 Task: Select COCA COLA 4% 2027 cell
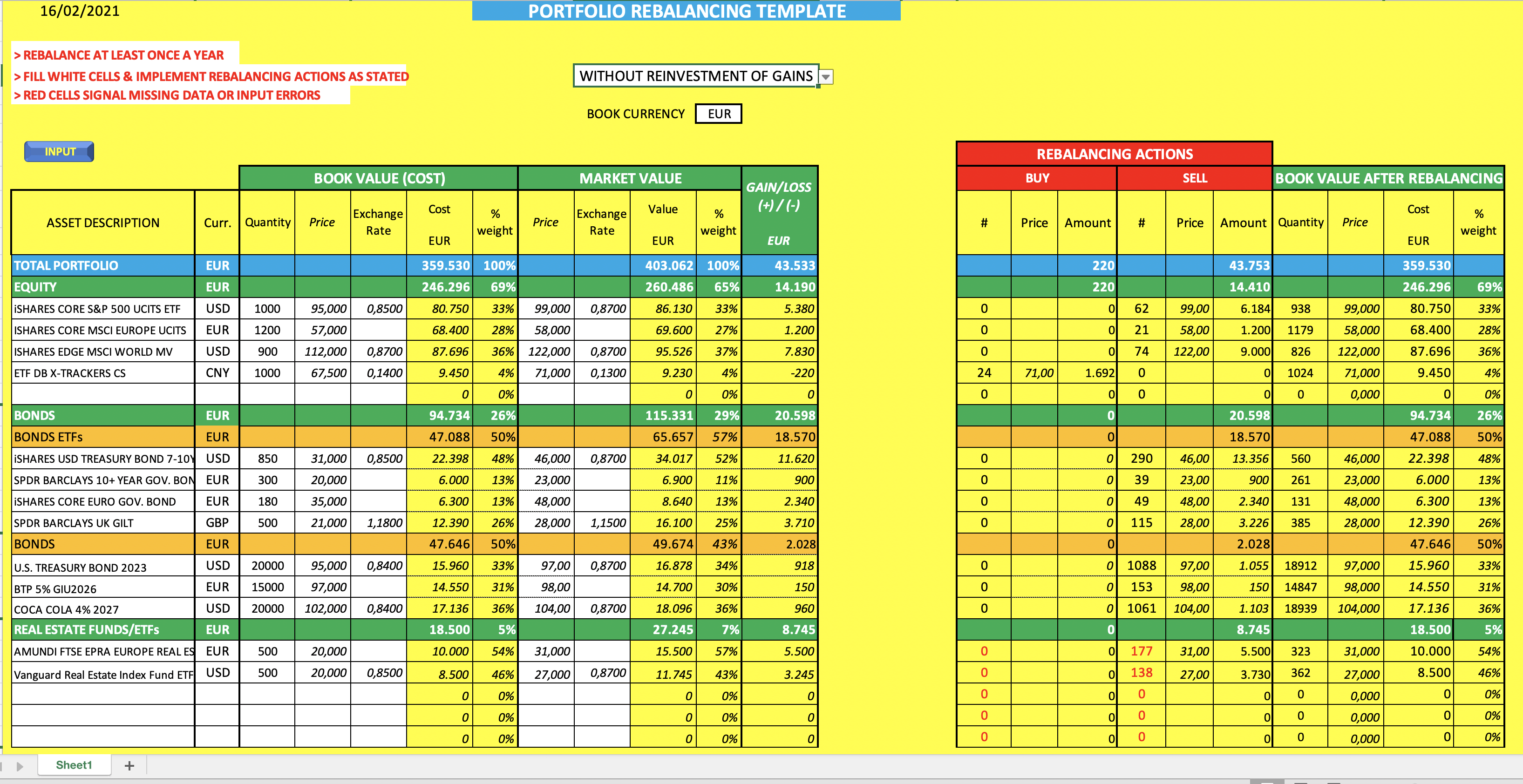103,608
